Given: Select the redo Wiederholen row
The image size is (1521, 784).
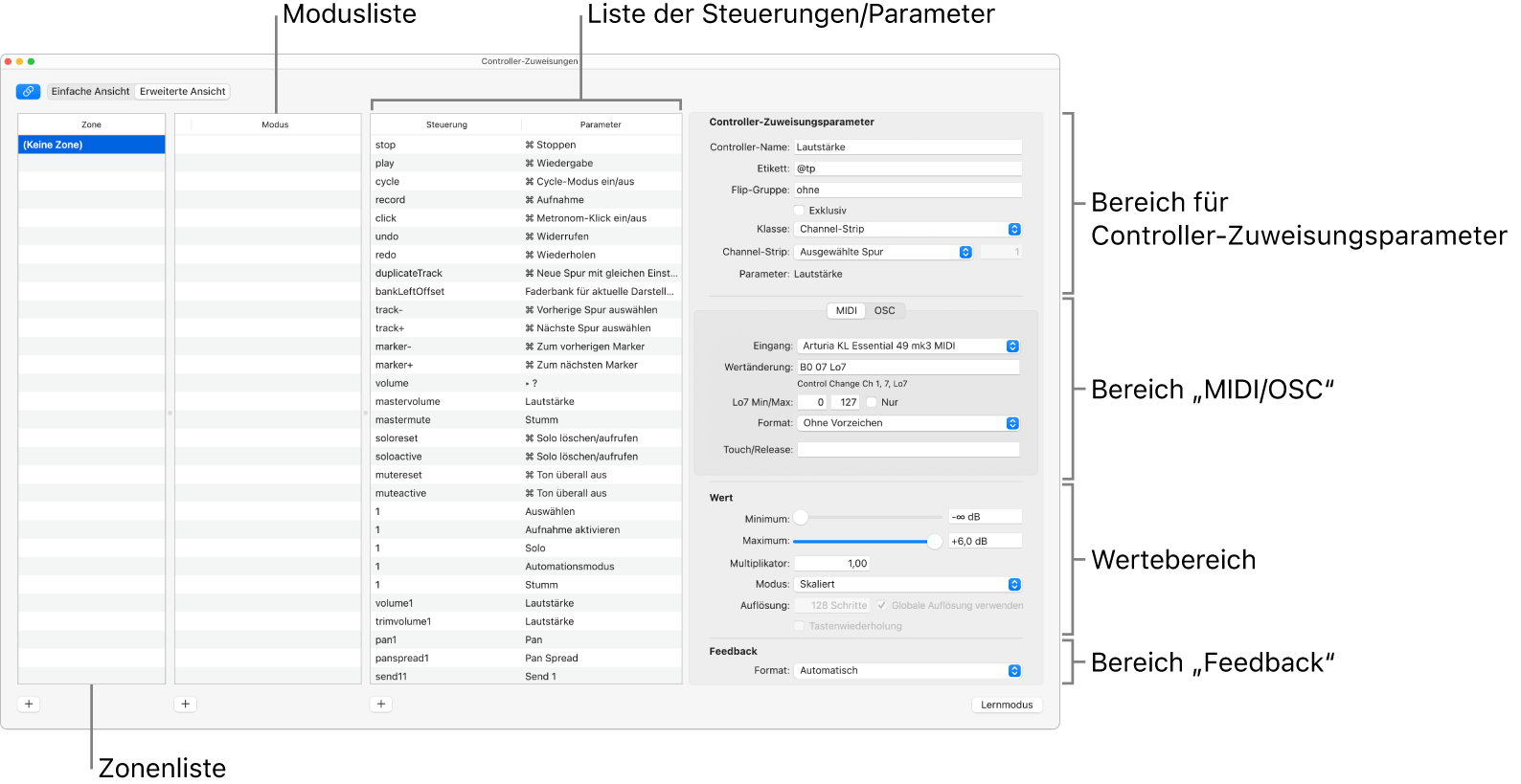Looking at the screenshot, I should click(526, 255).
